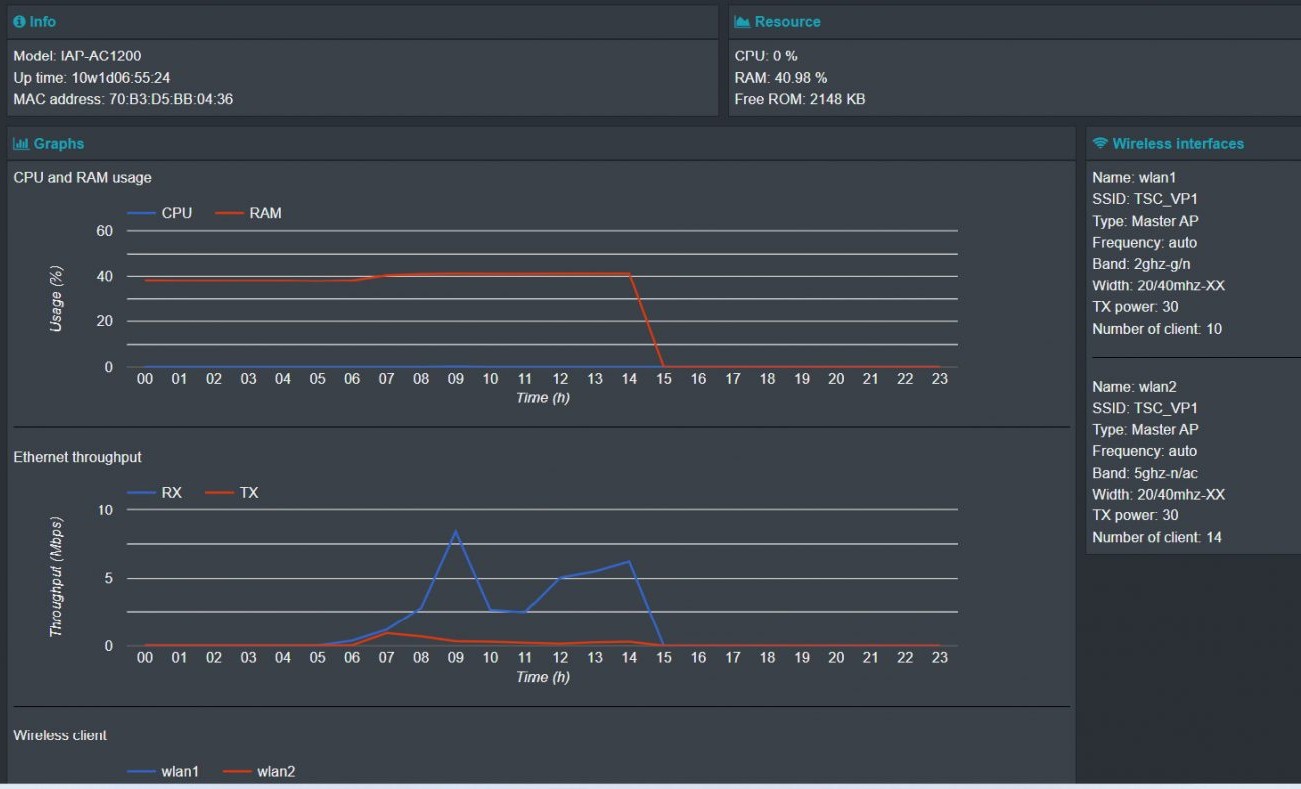Toggle wlan2 in the Wireless client legend

[259, 771]
